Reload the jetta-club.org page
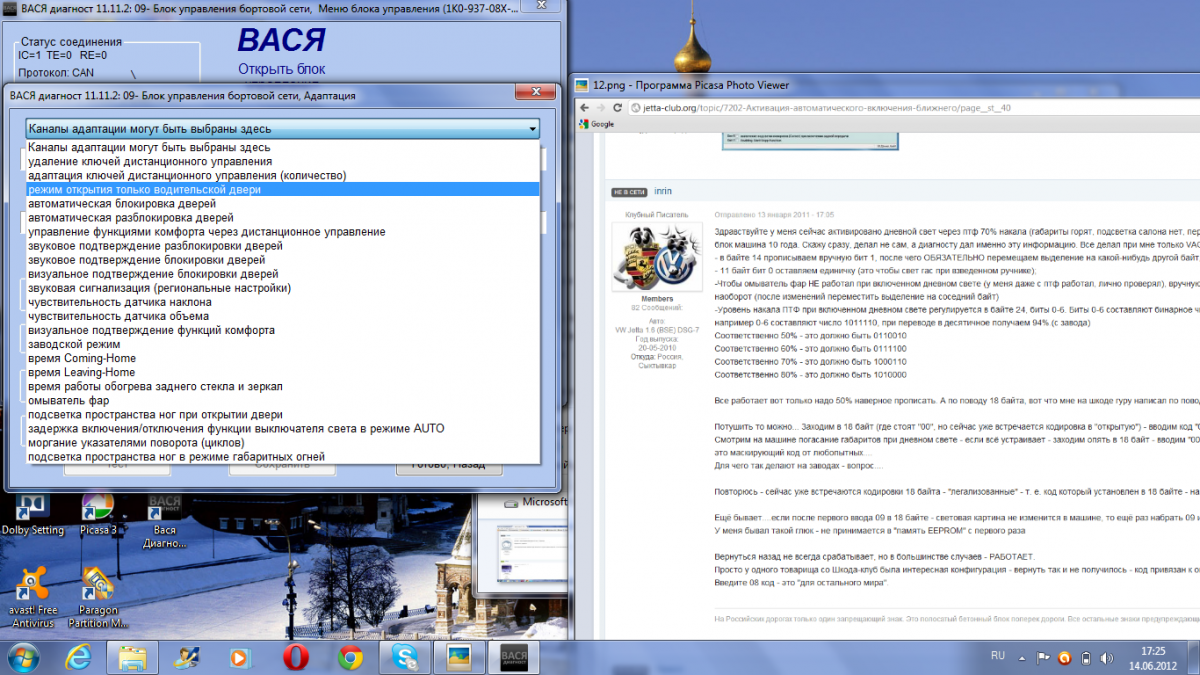 coord(619,107)
